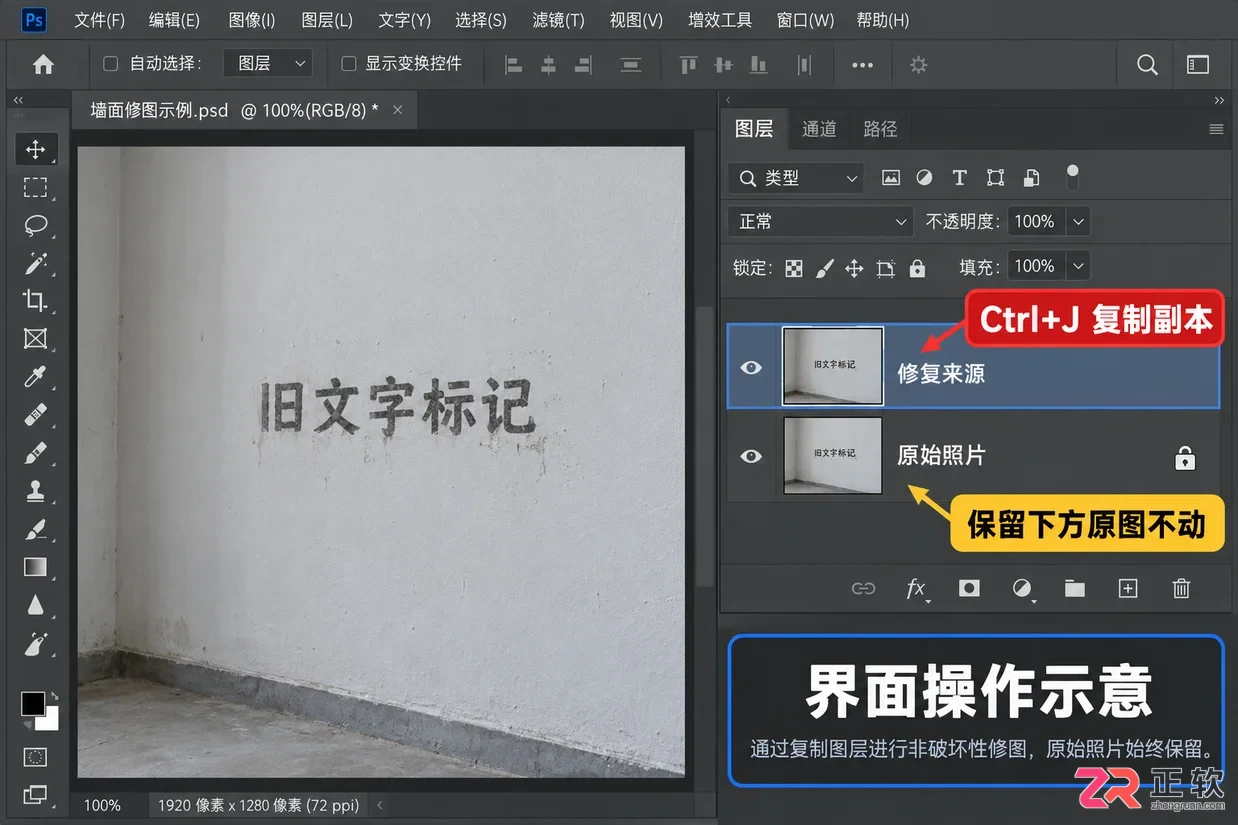This screenshot has width=1238, height=825.
Task: Open the 正常 blend mode dropdown
Action: pyautogui.click(x=821, y=222)
